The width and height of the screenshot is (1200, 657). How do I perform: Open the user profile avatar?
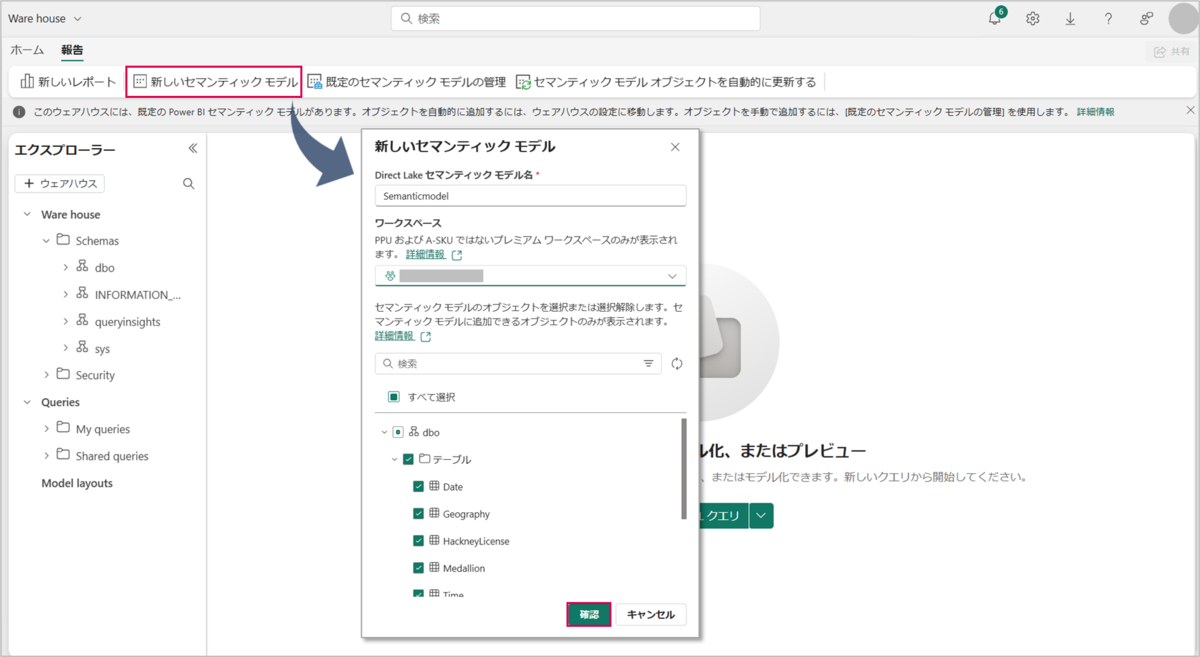pos(1183,19)
